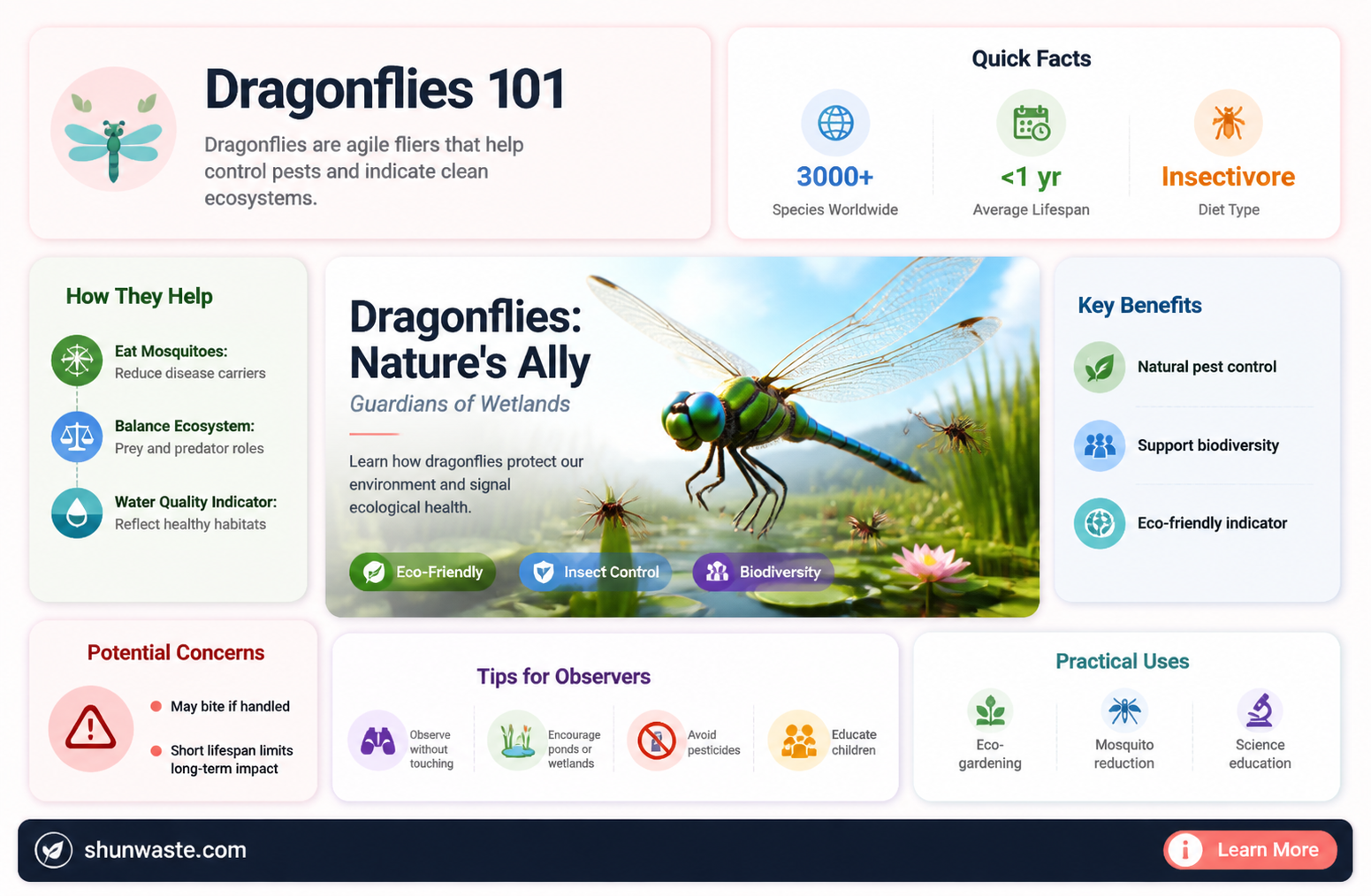Click the people icon for Support biodiversity
Image resolution: width=1371 pixels, height=896 pixels.
pos(1099,445)
